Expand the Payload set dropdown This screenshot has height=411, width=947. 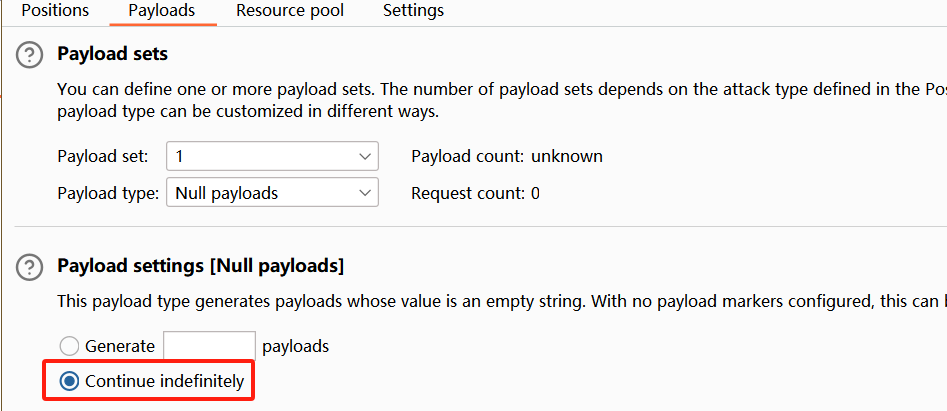272,156
